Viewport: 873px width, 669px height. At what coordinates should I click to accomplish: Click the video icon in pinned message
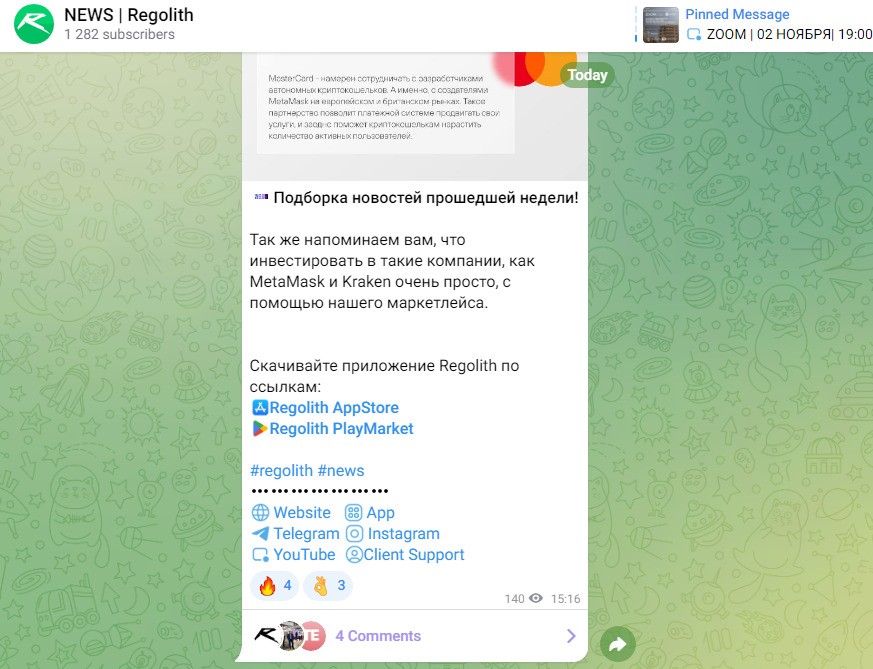click(x=694, y=35)
